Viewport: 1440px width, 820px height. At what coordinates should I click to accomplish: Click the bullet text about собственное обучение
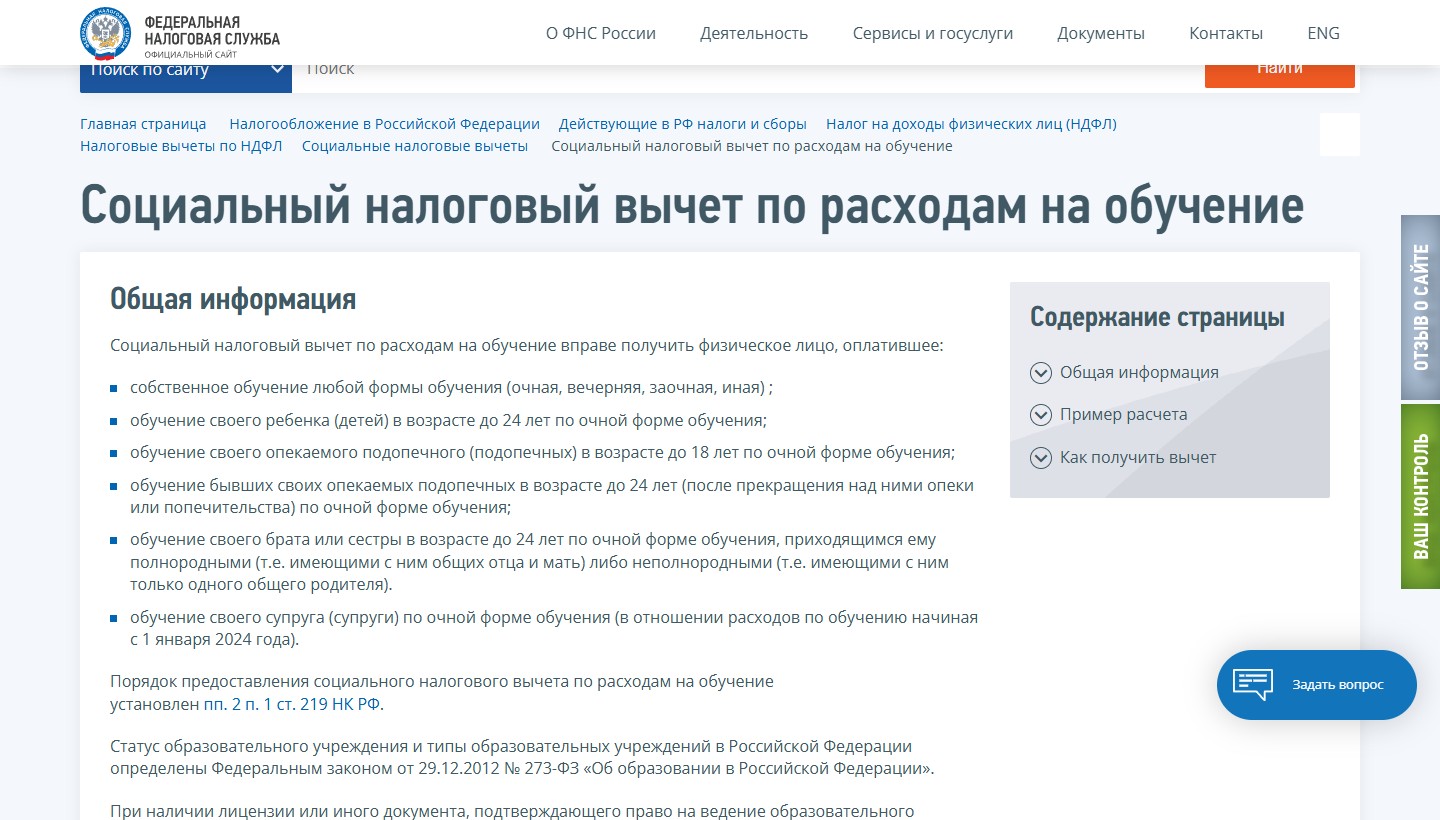tap(451, 387)
